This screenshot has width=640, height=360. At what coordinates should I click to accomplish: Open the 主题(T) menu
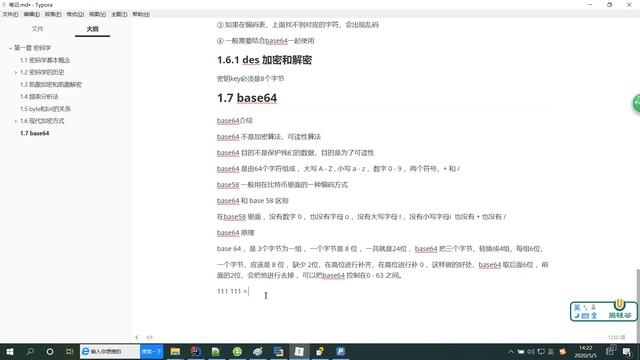(x=119, y=14)
